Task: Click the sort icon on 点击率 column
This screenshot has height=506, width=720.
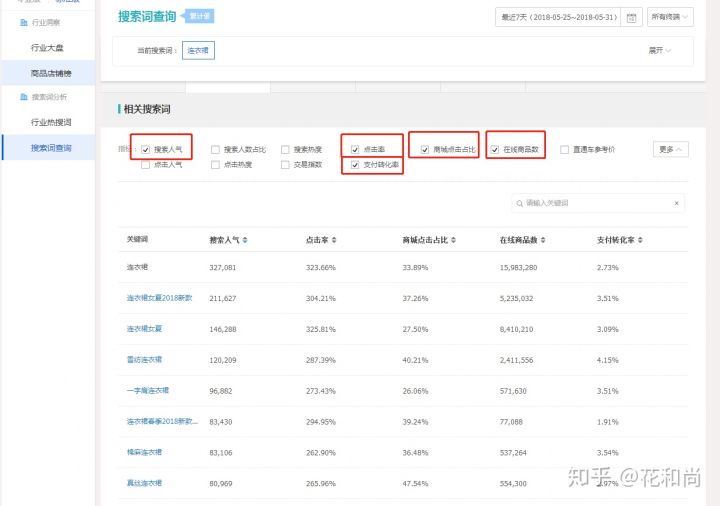Action: click(334, 241)
